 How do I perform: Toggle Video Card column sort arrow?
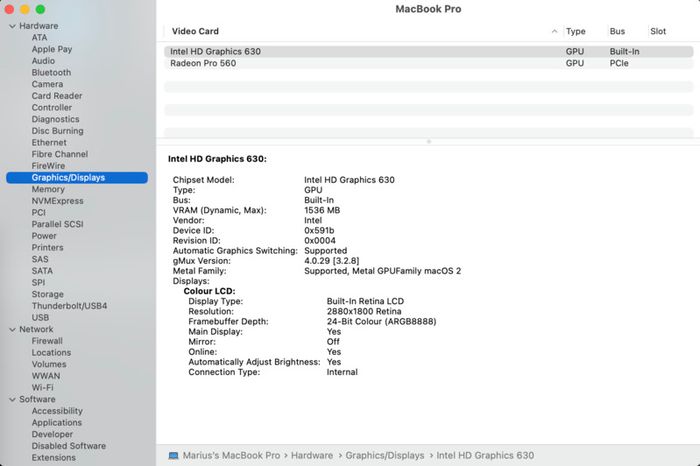click(554, 31)
